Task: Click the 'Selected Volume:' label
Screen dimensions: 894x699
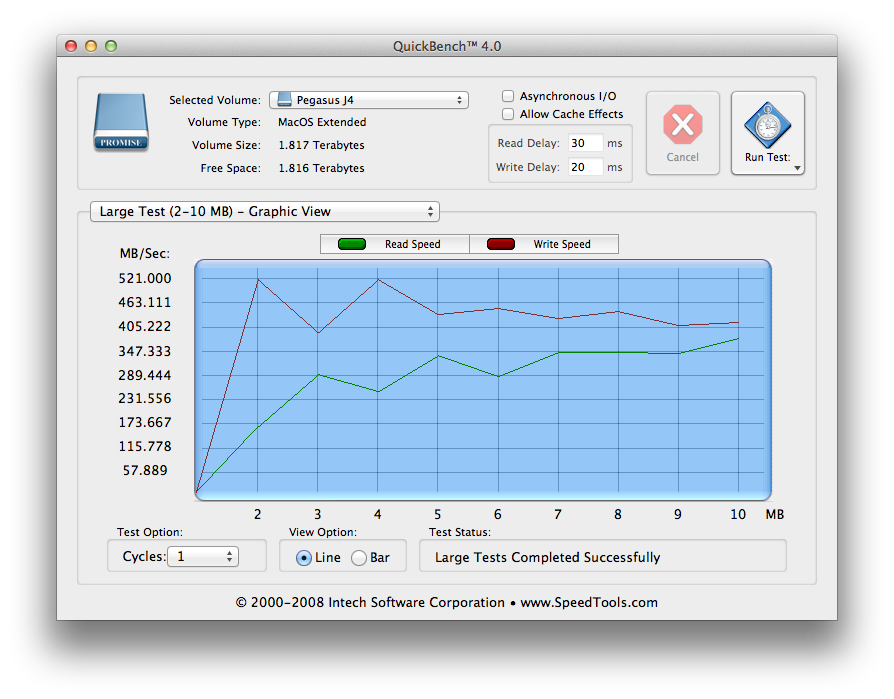Action: click(x=215, y=100)
